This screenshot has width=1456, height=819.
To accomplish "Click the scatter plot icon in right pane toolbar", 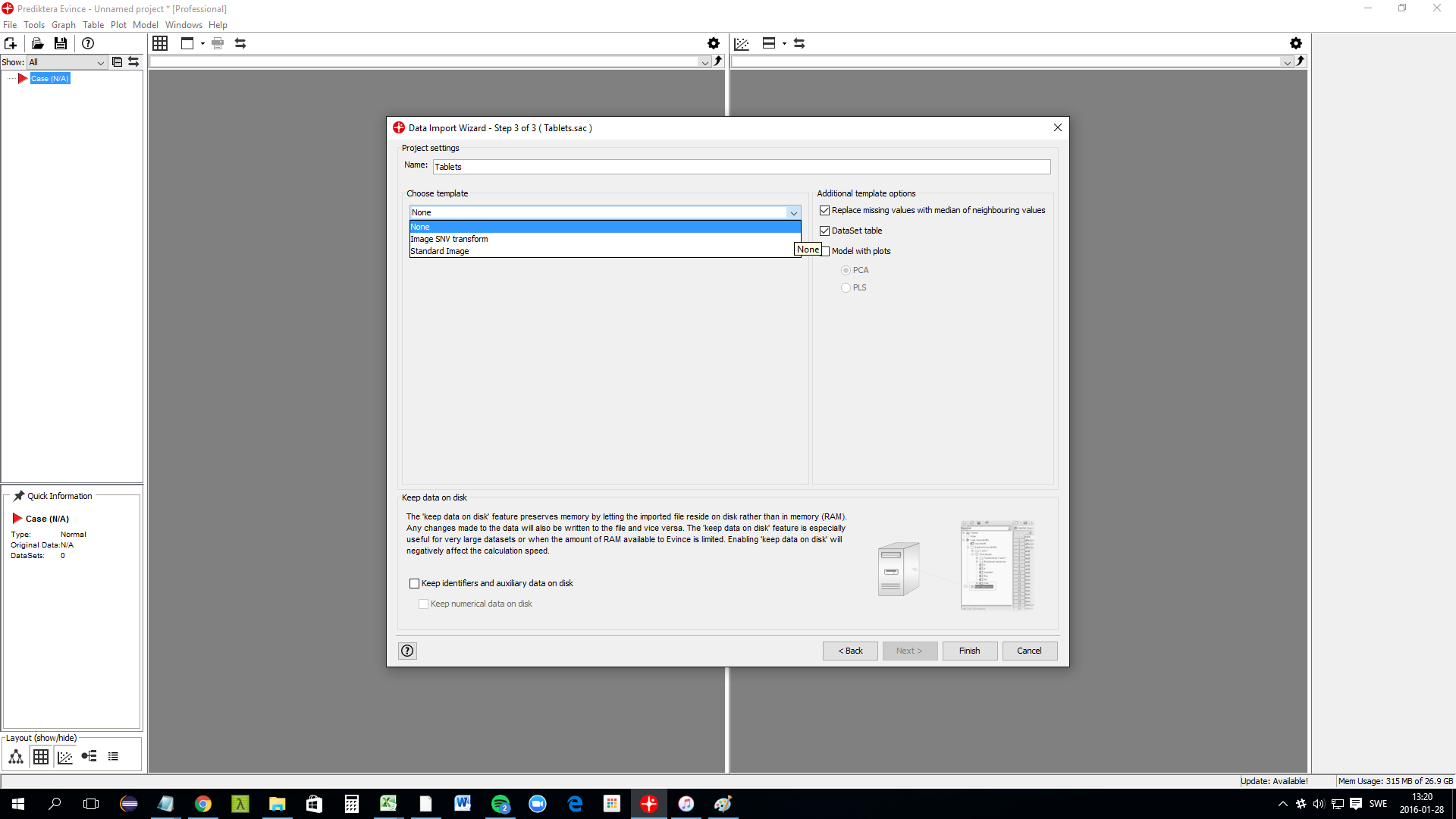I will point(742,43).
